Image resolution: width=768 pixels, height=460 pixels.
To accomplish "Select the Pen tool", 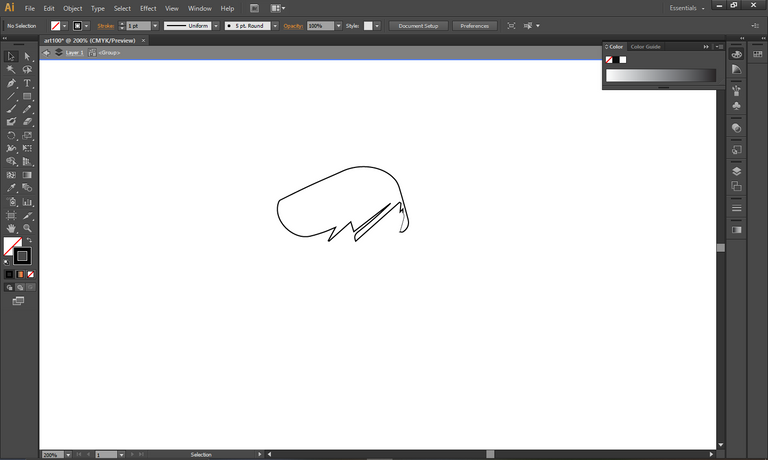I will tap(11, 83).
